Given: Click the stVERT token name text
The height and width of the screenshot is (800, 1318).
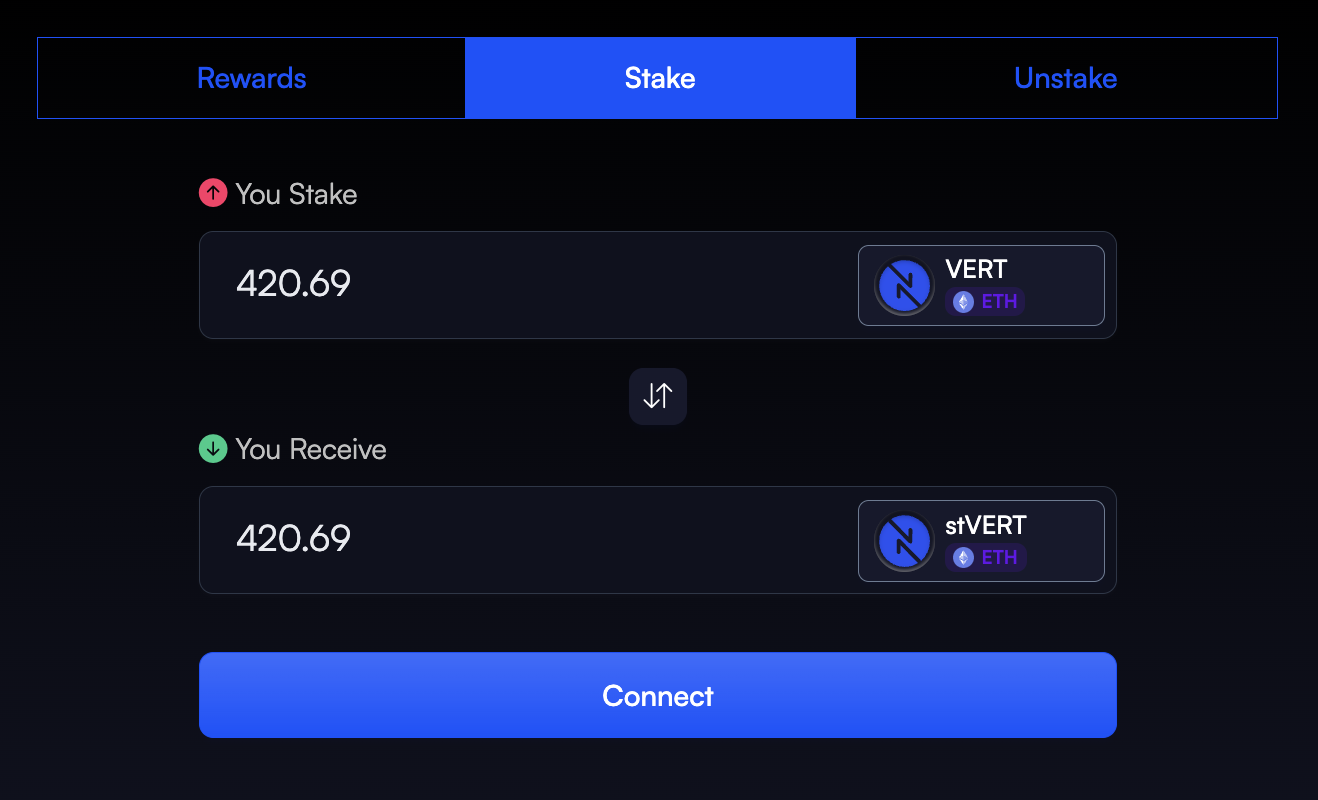Looking at the screenshot, I should (986, 525).
